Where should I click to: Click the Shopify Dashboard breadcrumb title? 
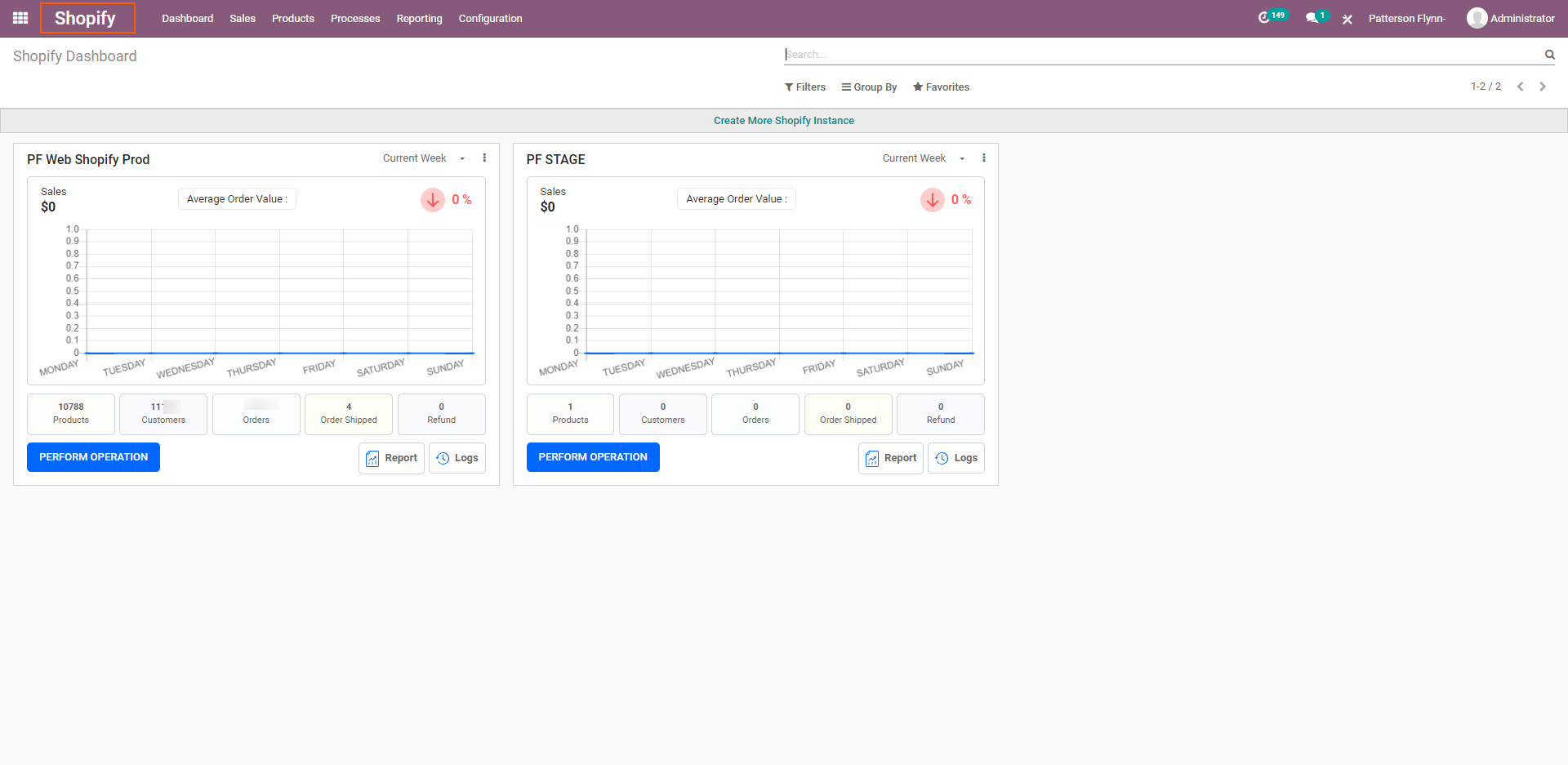(75, 56)
